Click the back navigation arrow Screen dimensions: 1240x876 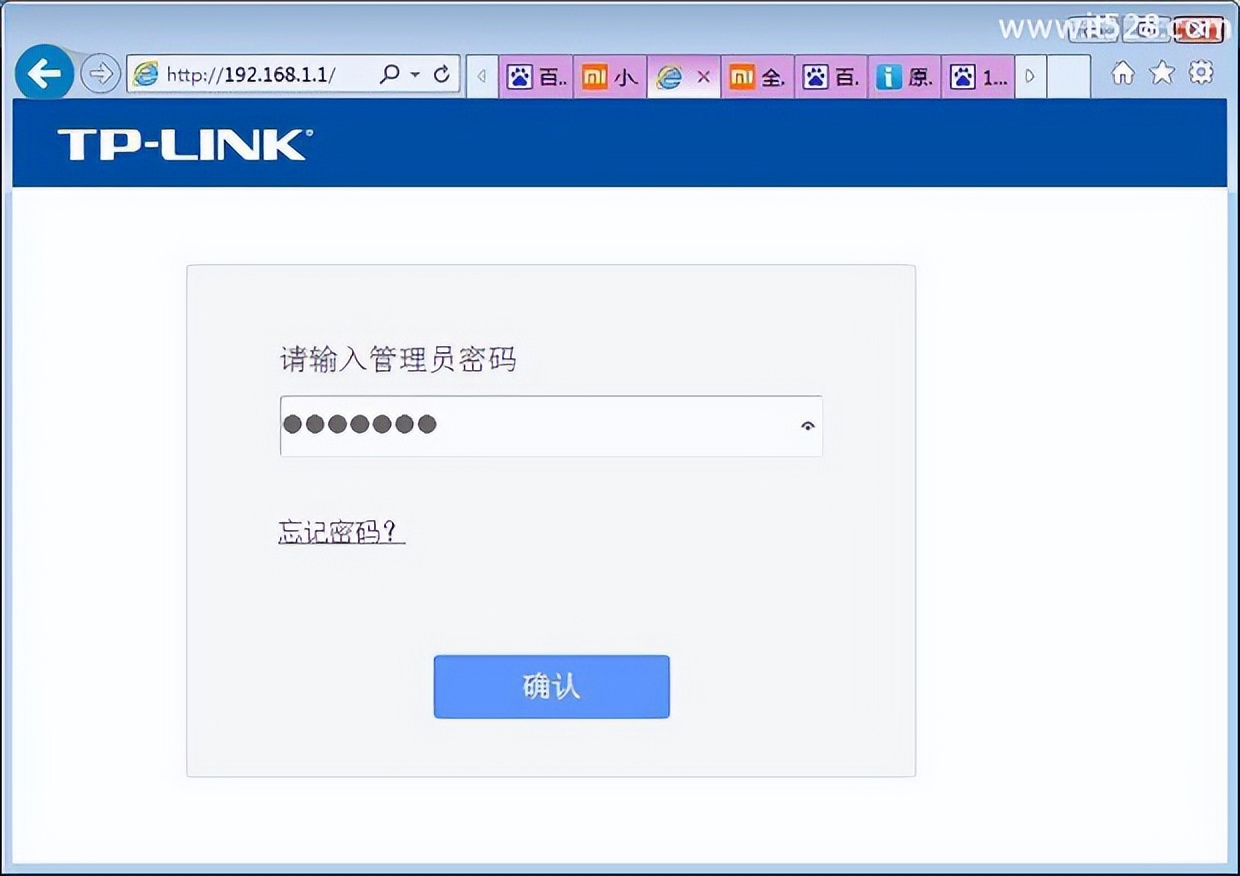(x=44, y=73)
